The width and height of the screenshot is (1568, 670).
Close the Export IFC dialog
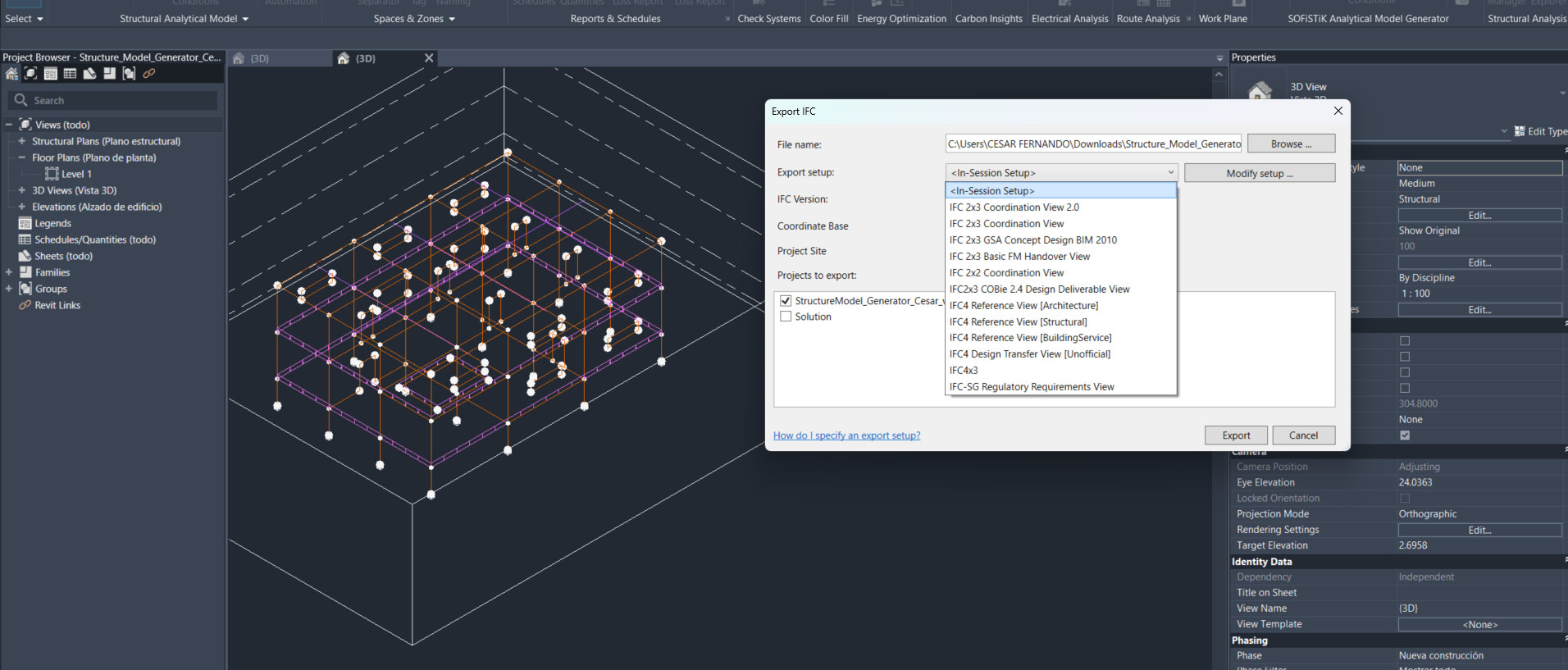[1338, 111]
